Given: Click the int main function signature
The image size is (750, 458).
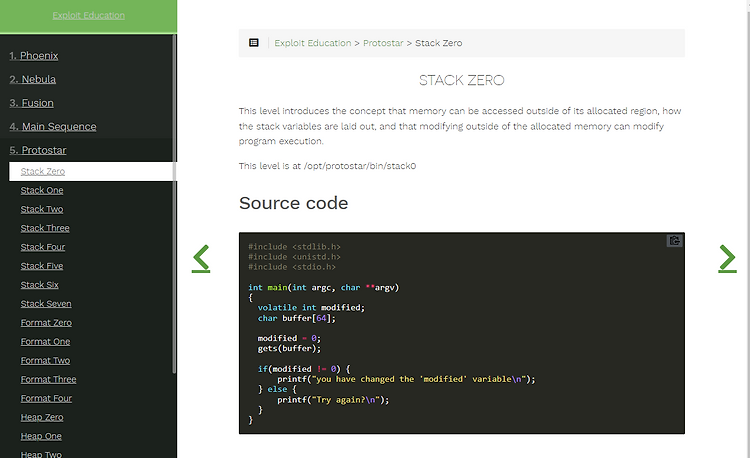Looking at the screenshot, I should coord(323,288).
